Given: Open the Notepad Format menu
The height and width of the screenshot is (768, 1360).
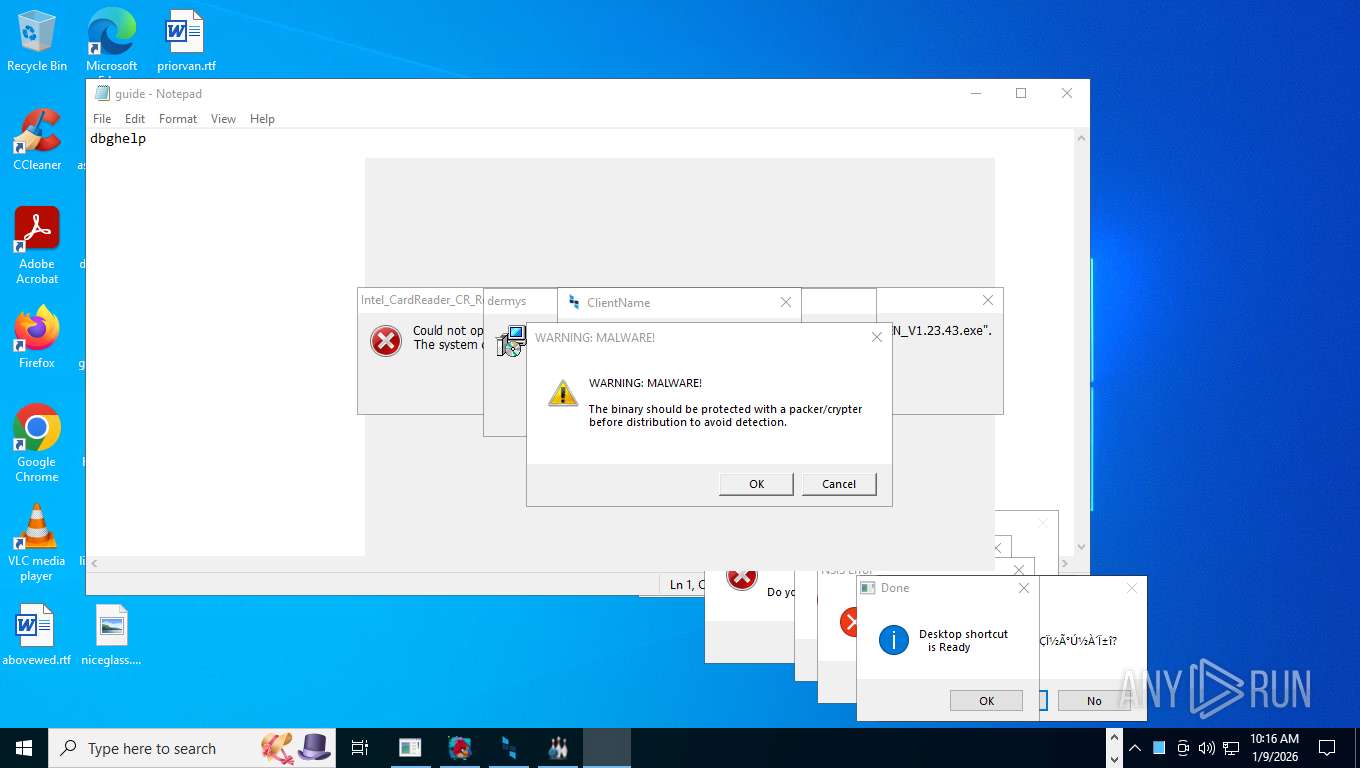Looking at the screenshot, I should click(x=178, y=118).
